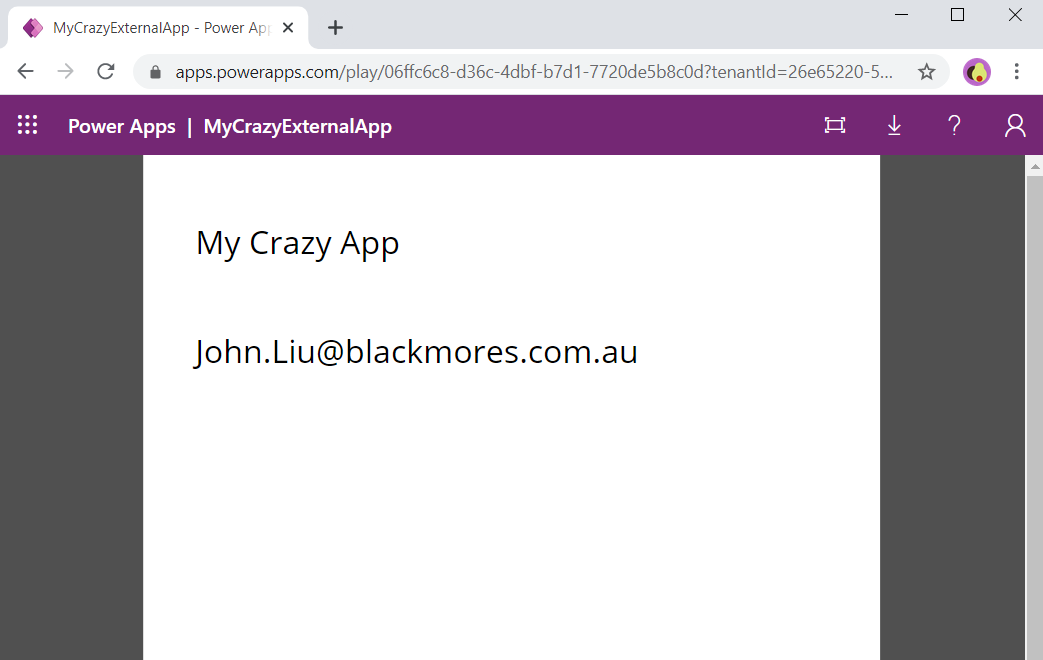Screen dimensions: 1043x660
Task: Go back using the browser back arrow
Action: (26, 72)
